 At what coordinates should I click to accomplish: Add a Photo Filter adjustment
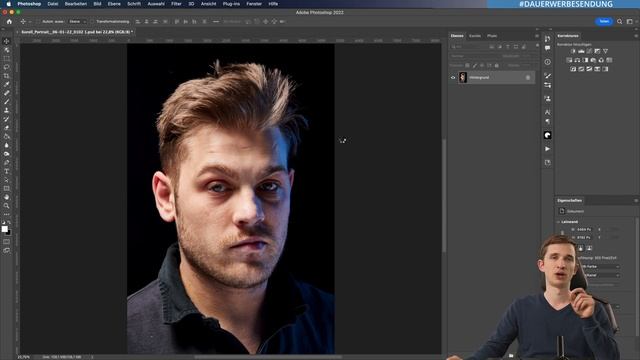[593, 60]
